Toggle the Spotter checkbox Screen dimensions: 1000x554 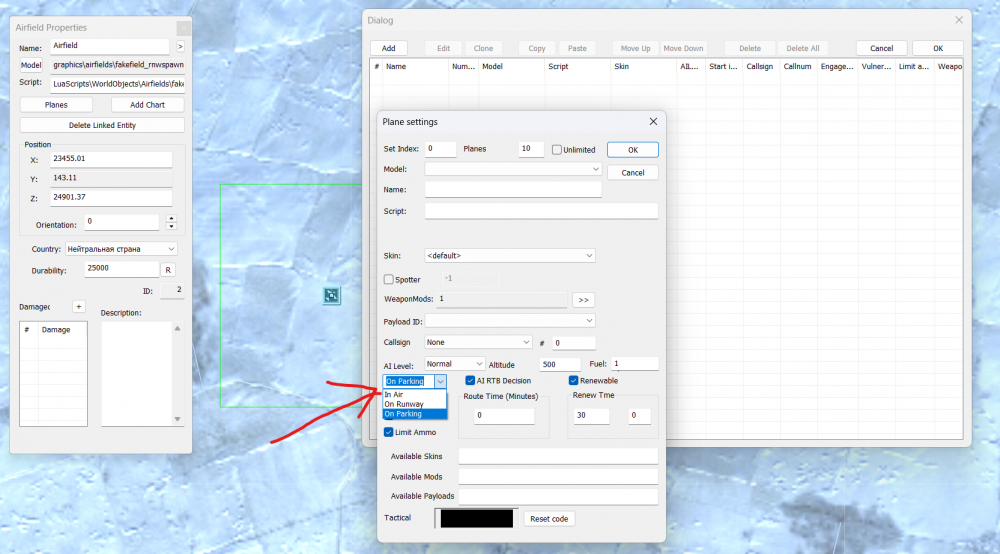point(390,280)
